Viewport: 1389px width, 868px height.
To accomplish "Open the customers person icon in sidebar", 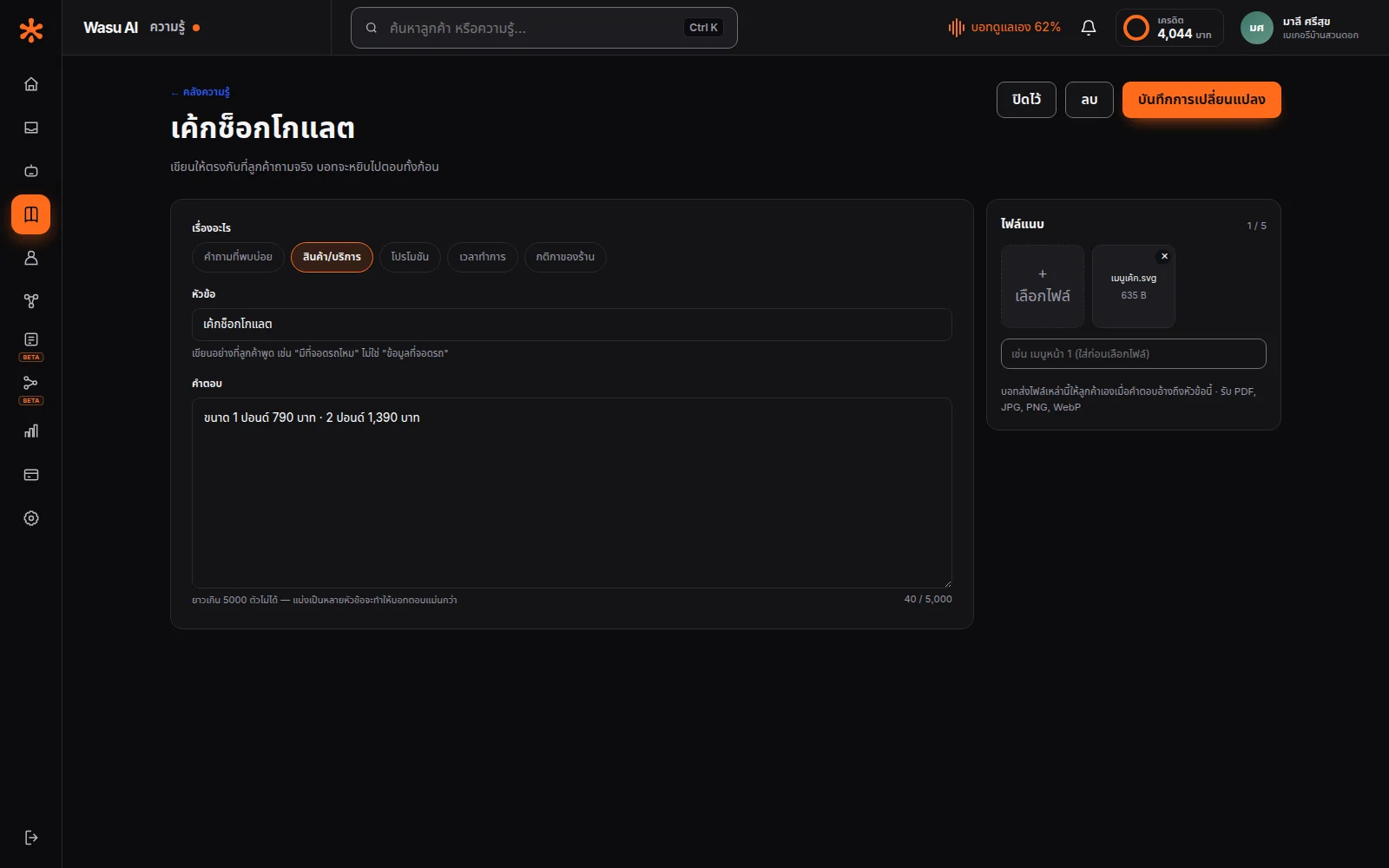I will [x=31, y=258].
